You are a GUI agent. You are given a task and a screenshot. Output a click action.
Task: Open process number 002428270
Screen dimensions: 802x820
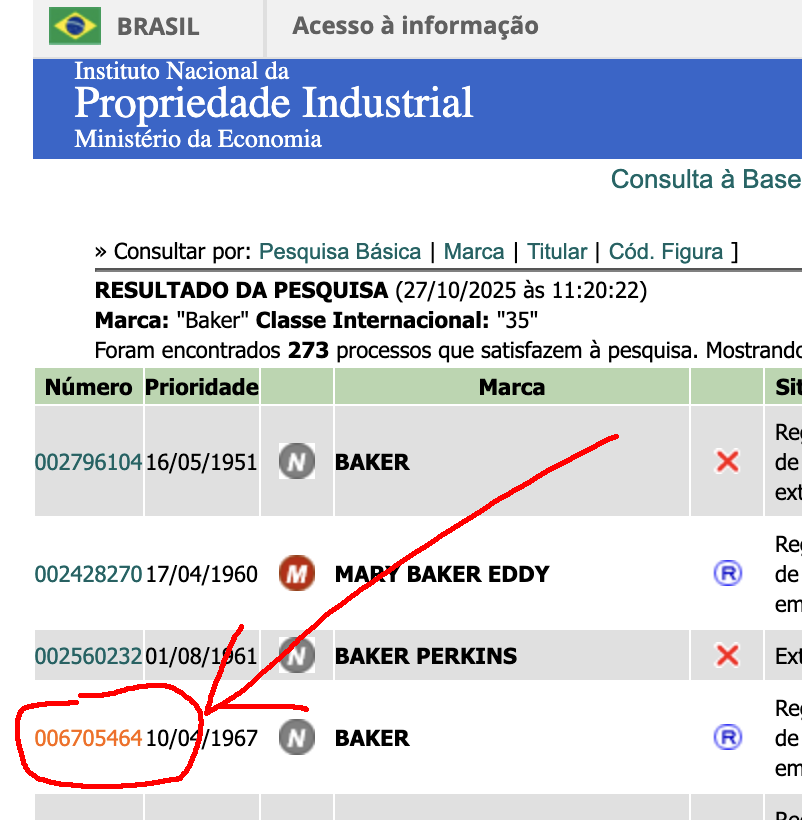(x=88, y=574)
